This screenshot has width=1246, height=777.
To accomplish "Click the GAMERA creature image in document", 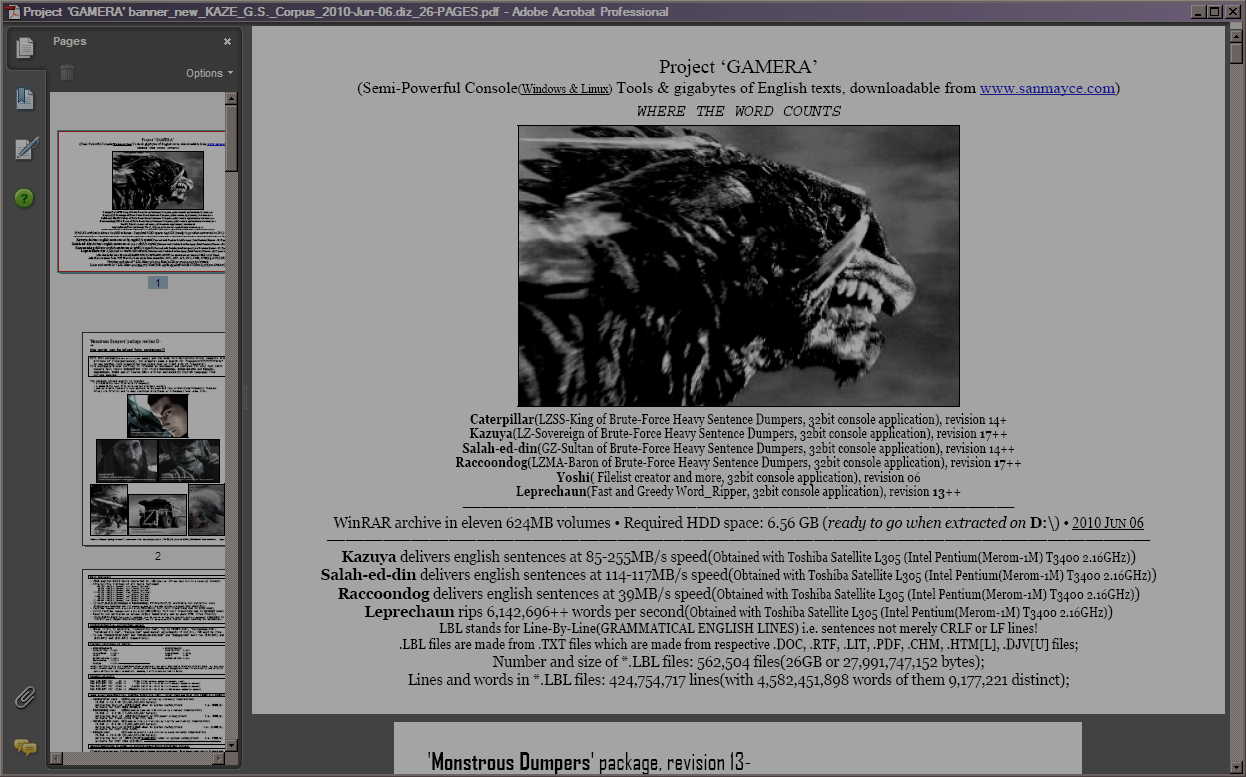I will (739, 265).
